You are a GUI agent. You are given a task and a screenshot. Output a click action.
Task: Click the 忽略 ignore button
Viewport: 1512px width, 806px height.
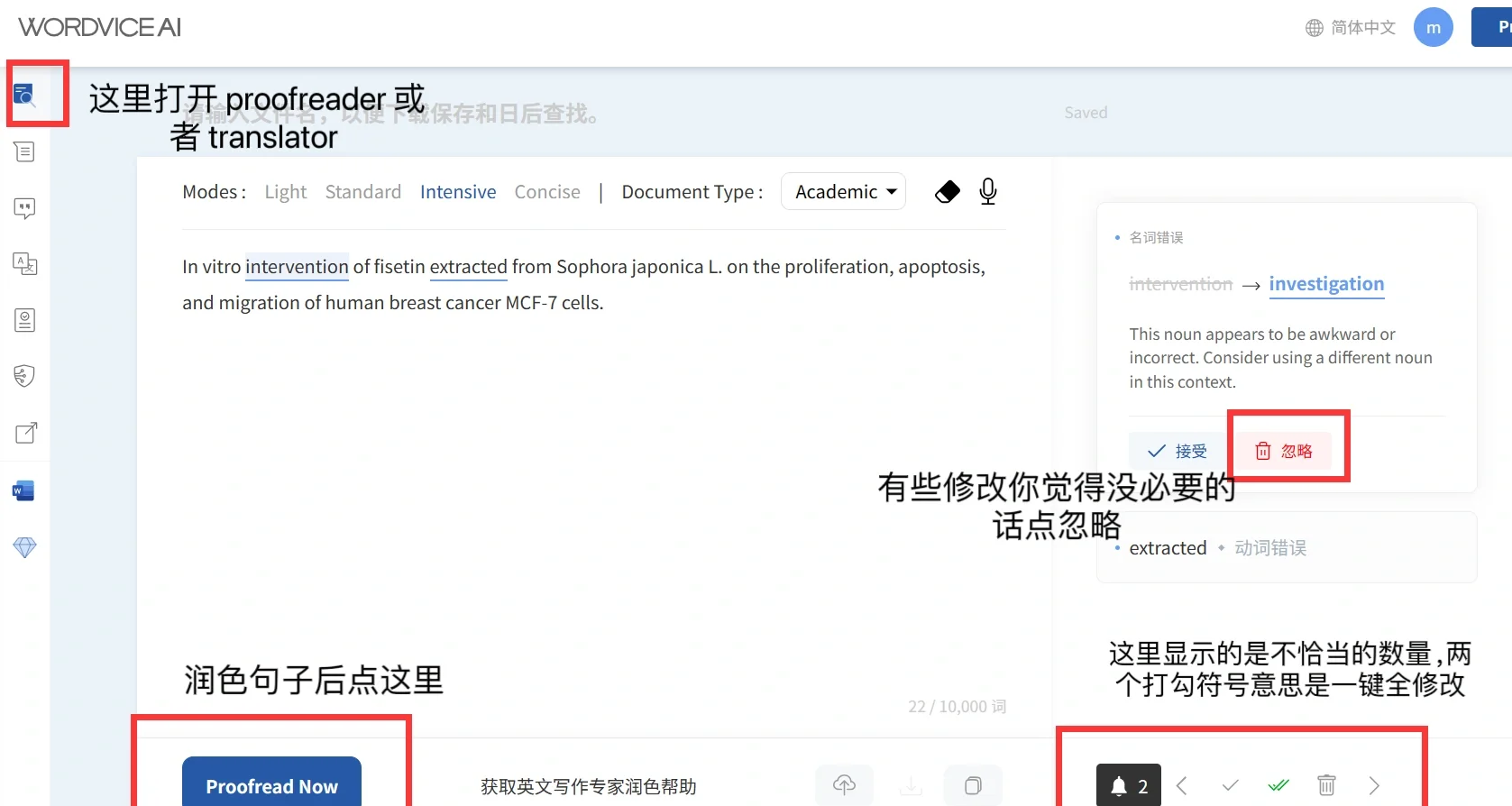click(x=1284, y=451)
